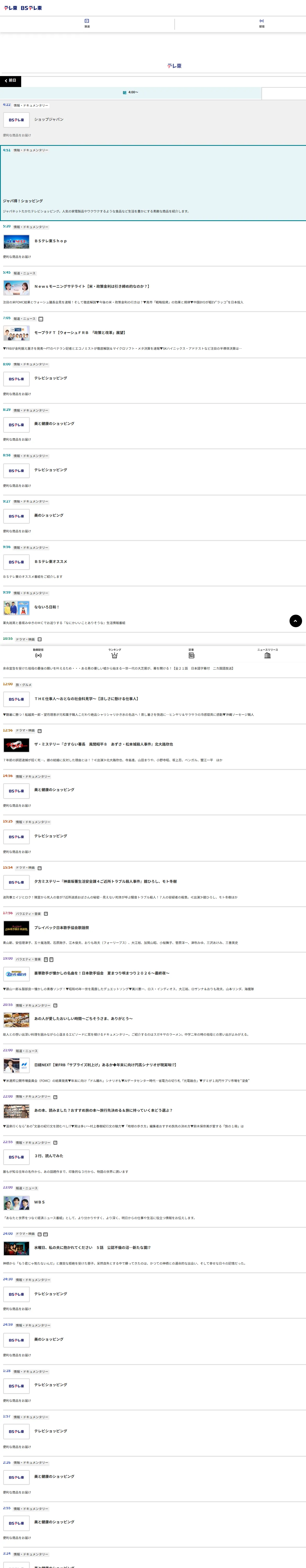Click BSテレ東 logo beside BSテレ東オススメ
Screen dimensions: 306x1568
[x=16, y=562]
